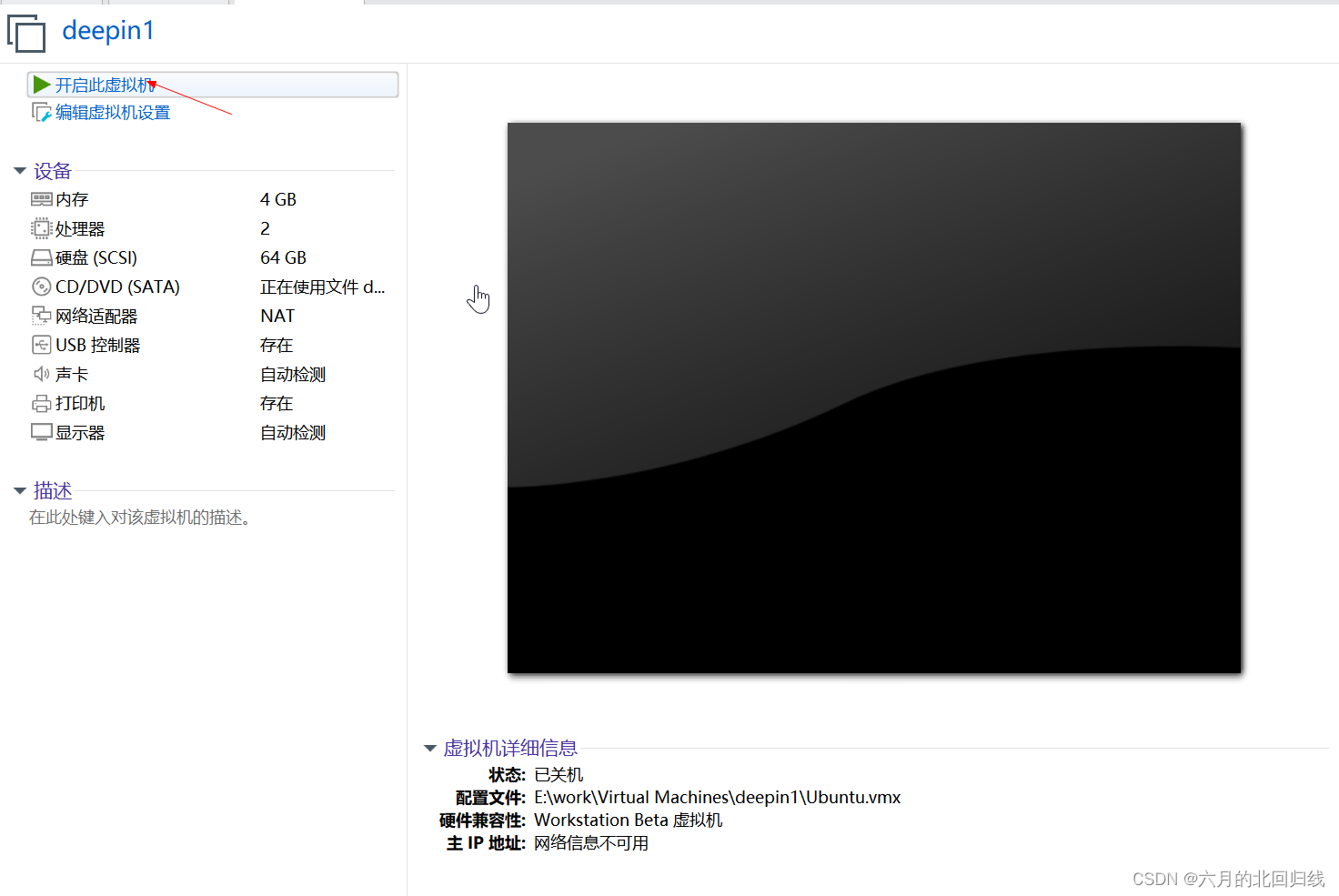Click the edit VM settings wrench icon
This screenshot has height=896, width=1339.
tap(42, 112)
